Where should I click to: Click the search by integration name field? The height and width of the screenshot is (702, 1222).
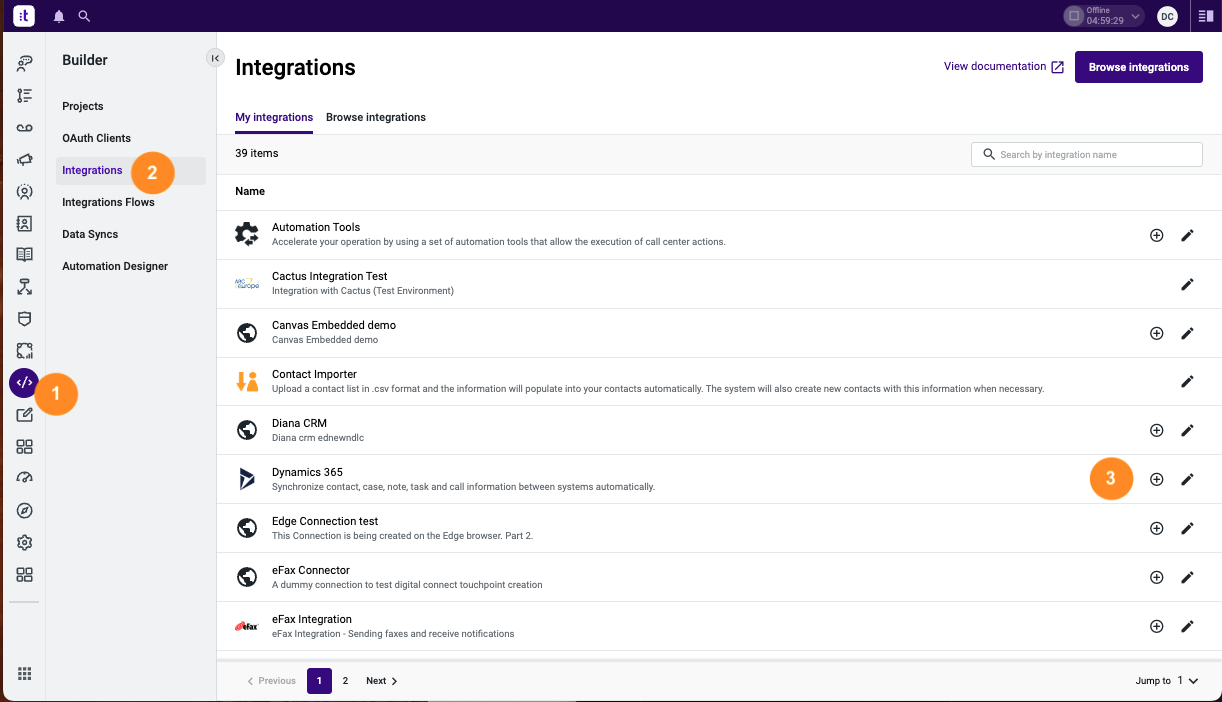pos(1086,154)
